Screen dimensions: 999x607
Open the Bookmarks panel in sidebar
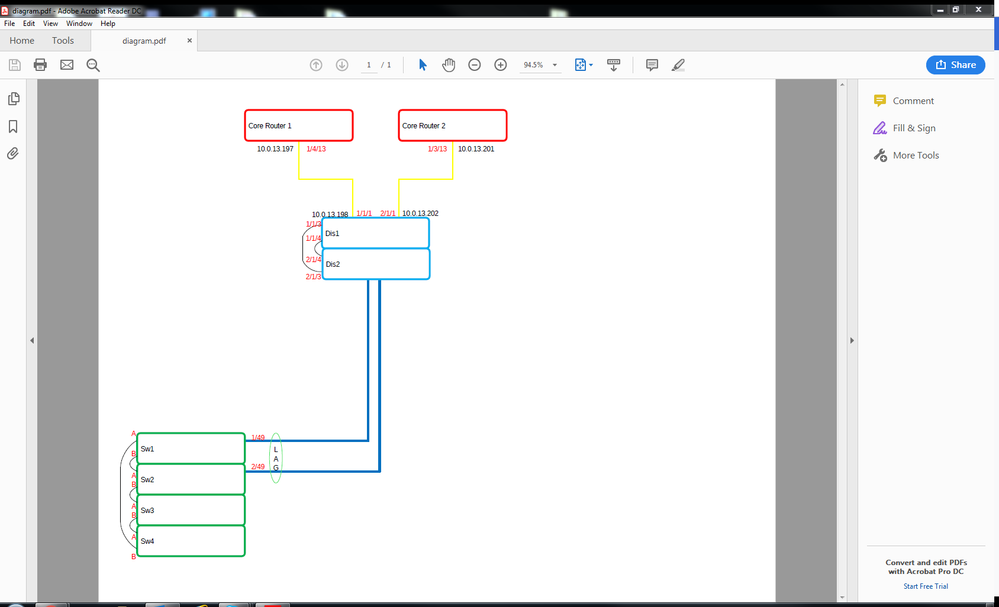[x=14, y=127]
